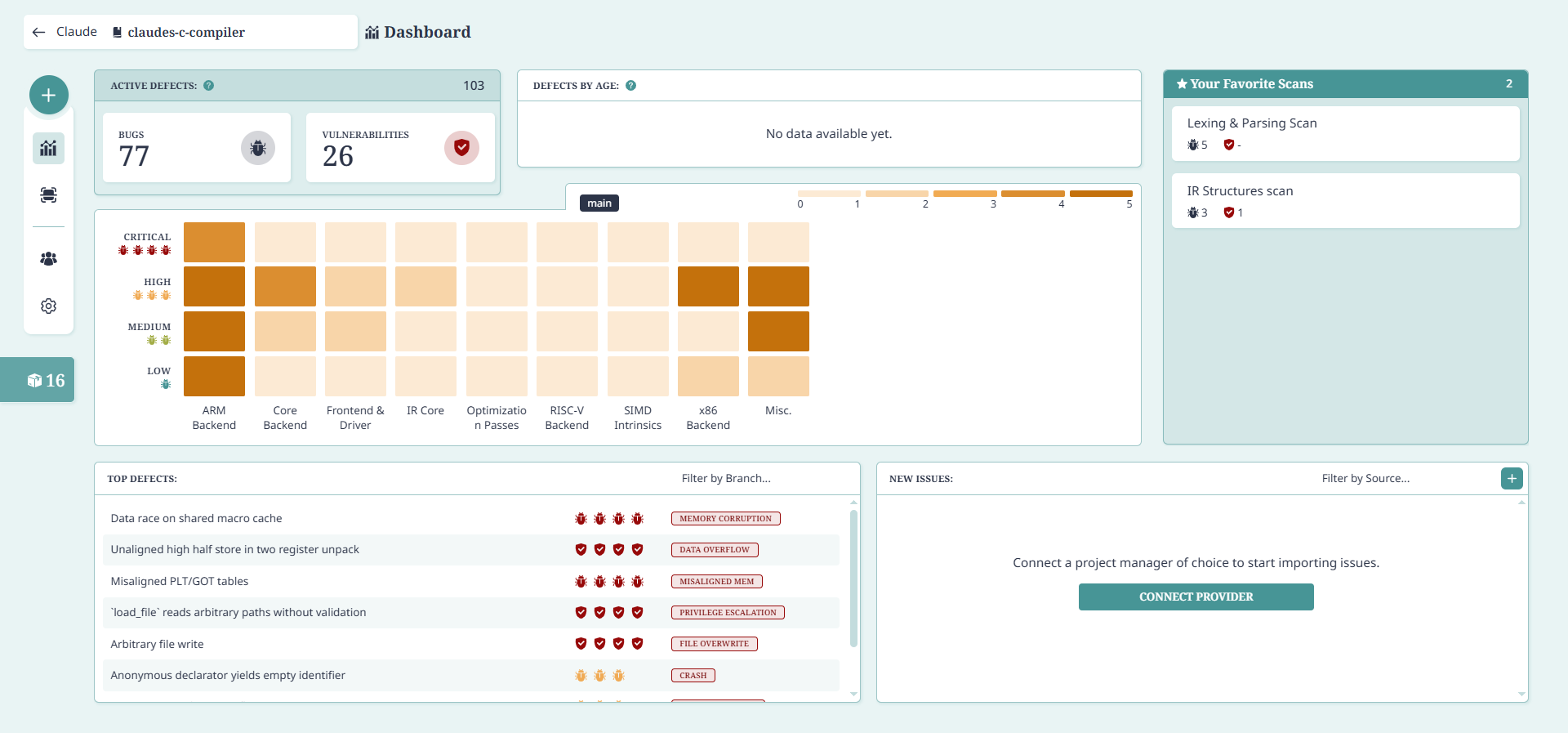Select the main branch tab
1568x733 pixels.
point(599,203)
